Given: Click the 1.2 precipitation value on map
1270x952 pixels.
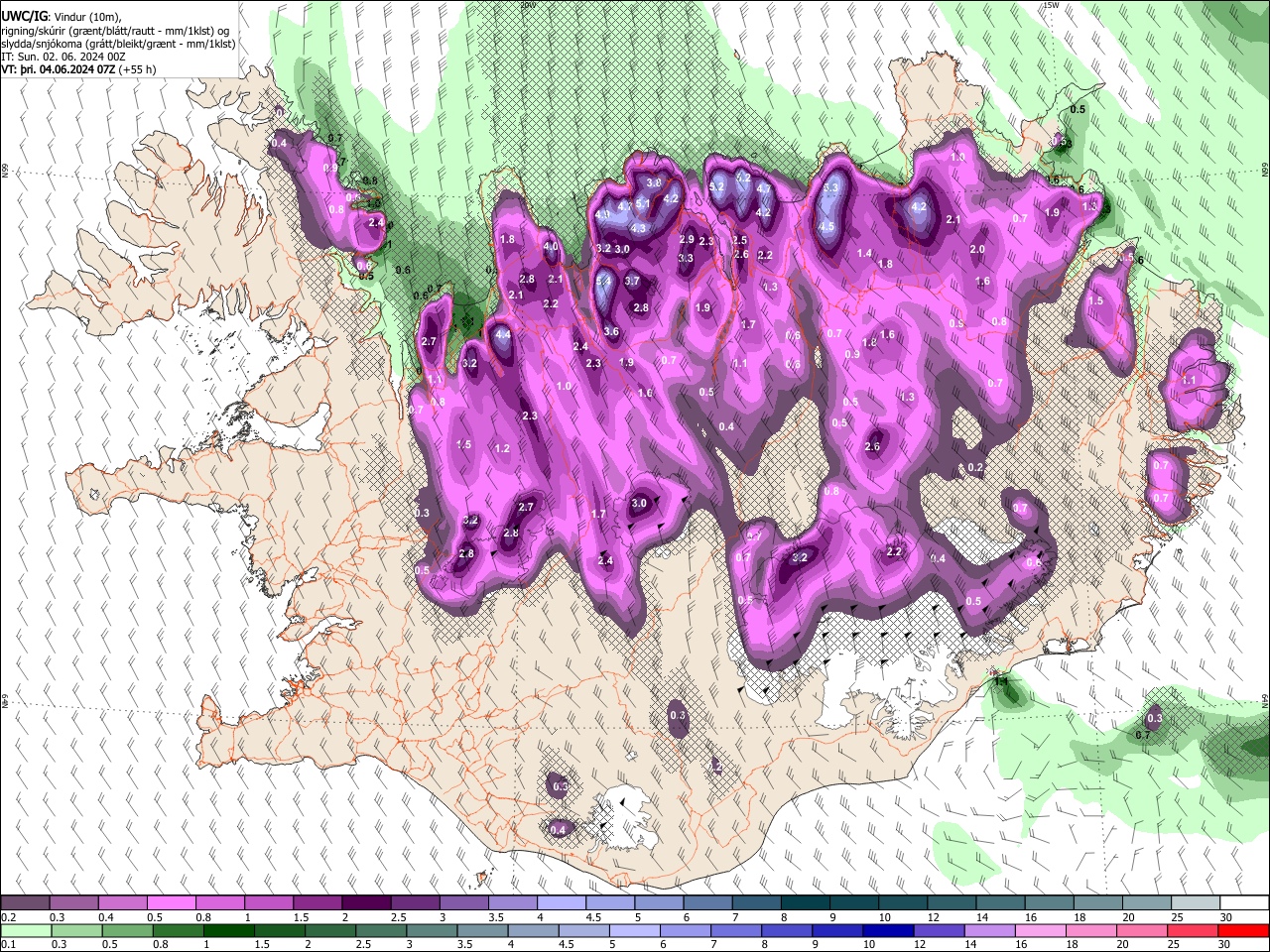Looking at the screenshot, I should coord(502,448).
